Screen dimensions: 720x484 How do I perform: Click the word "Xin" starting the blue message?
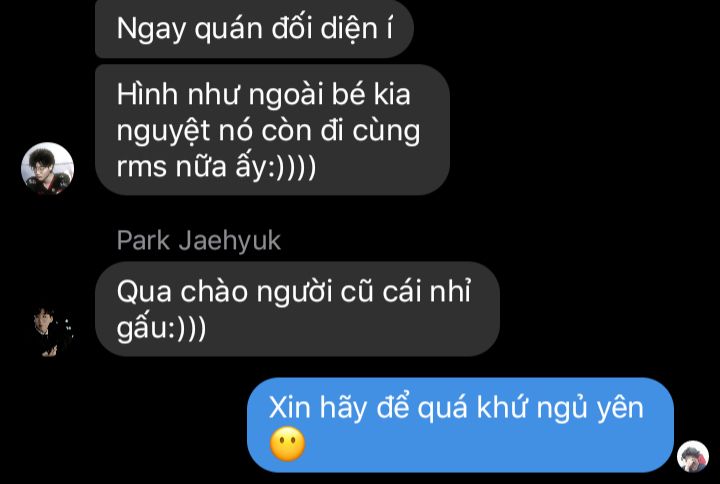point(289,408)
